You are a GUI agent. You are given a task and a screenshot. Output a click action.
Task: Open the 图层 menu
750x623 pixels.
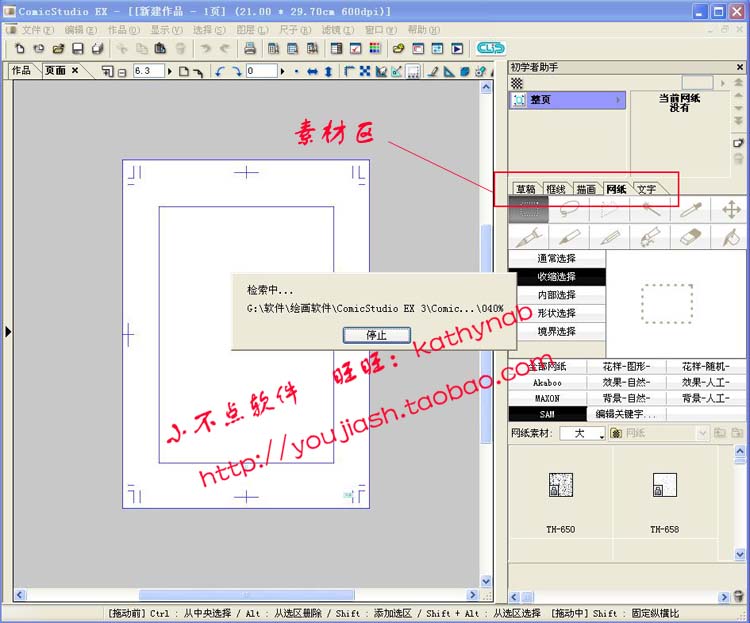click(252, 30)
